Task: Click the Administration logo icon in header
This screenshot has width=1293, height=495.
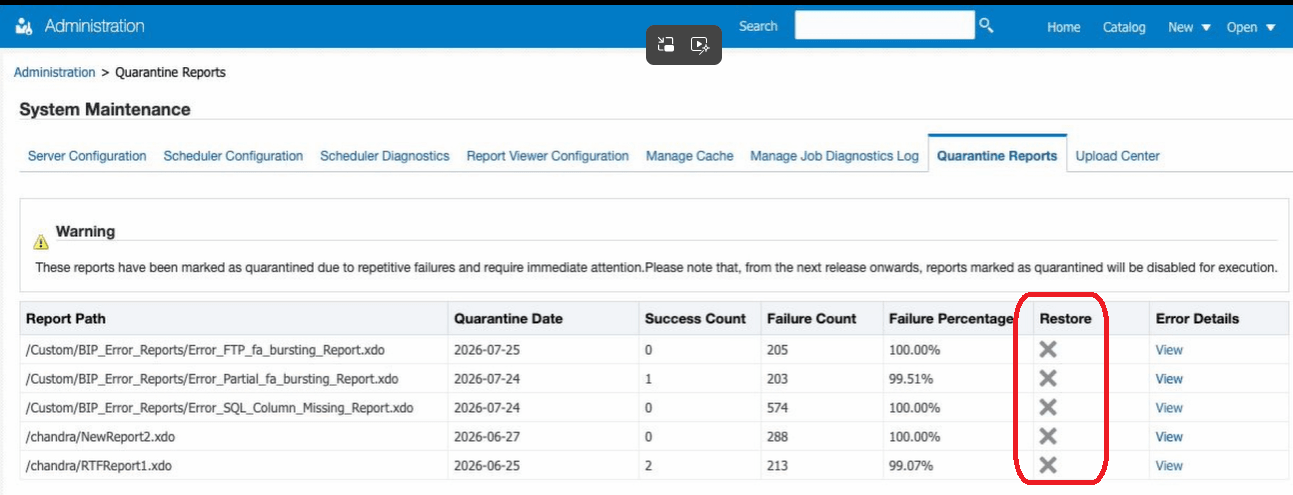Action: (x=25, y=26)
